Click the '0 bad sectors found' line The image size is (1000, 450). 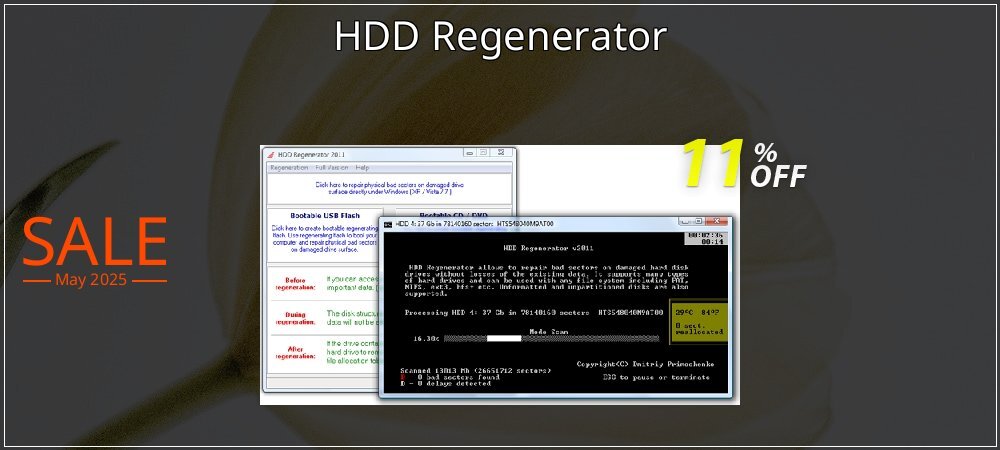[x=450, y=377]
